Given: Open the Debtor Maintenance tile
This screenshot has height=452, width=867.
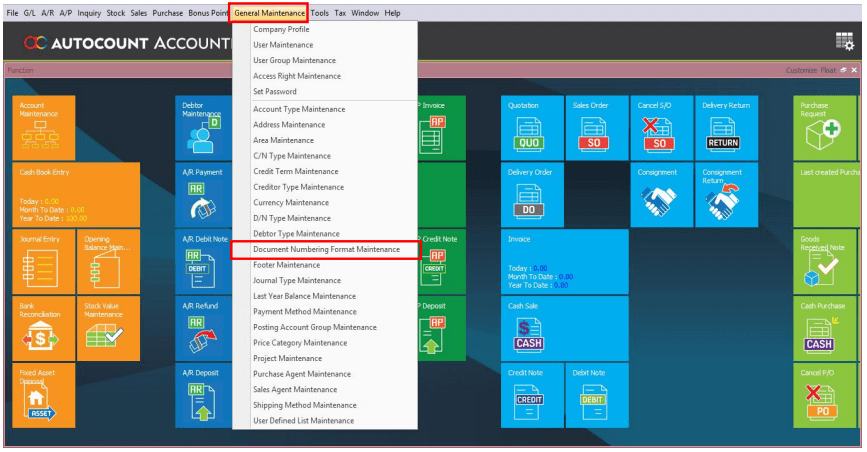Looking at the screenshot, I should [203, 128].
